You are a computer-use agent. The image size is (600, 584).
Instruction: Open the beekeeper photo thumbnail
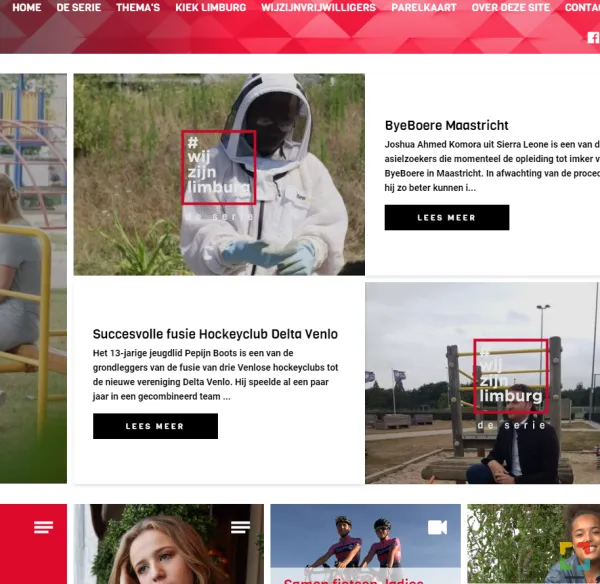click(x=219, y=175)
